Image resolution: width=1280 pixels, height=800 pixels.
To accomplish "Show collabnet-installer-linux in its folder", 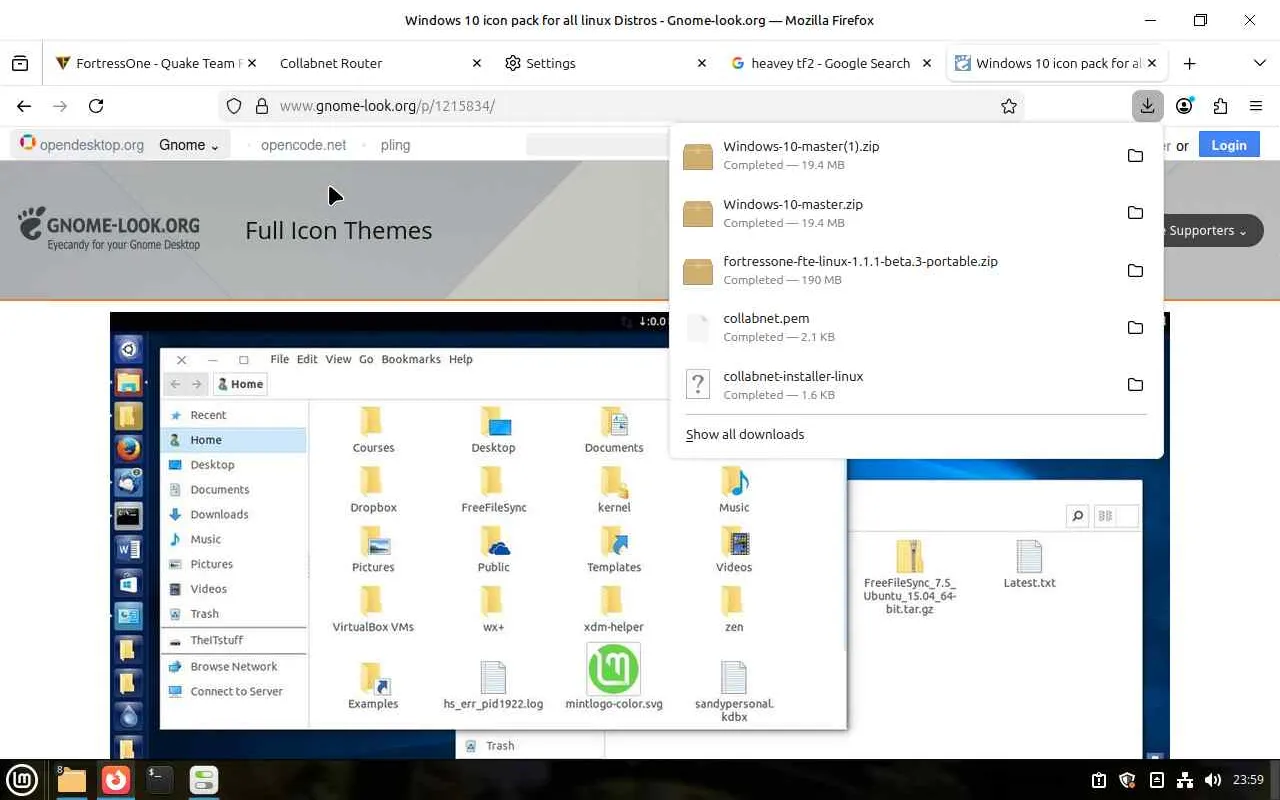I will pyautogui.click(x=1135, y=385).
